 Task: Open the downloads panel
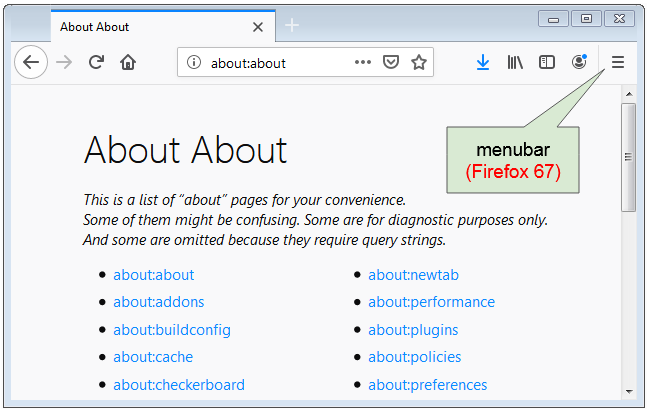click(483, 62)
